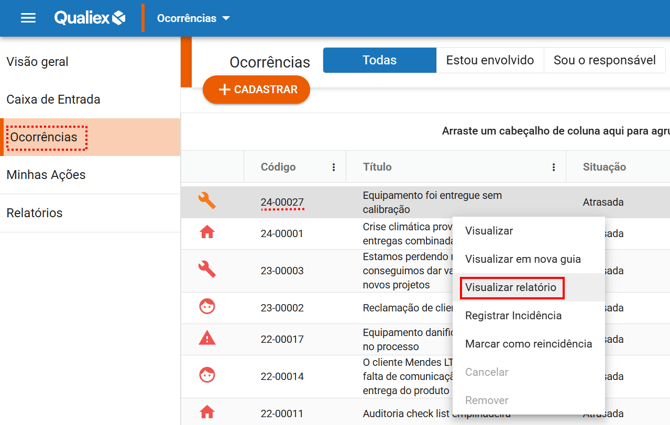Choose Registrar Incidência in context menu

(x=513, y=315)
